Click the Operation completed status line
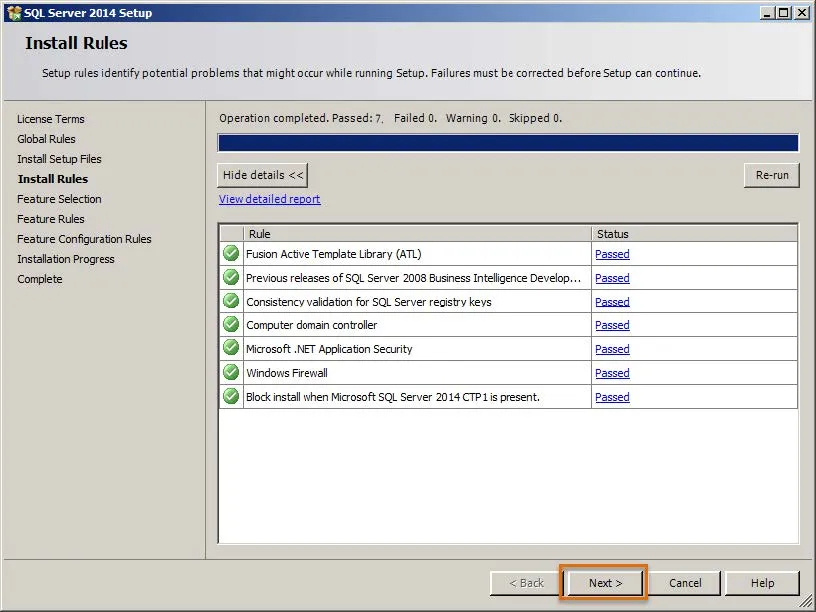This screenshot has height=612, width=816. pyautogui.click(x=390, y=118)
